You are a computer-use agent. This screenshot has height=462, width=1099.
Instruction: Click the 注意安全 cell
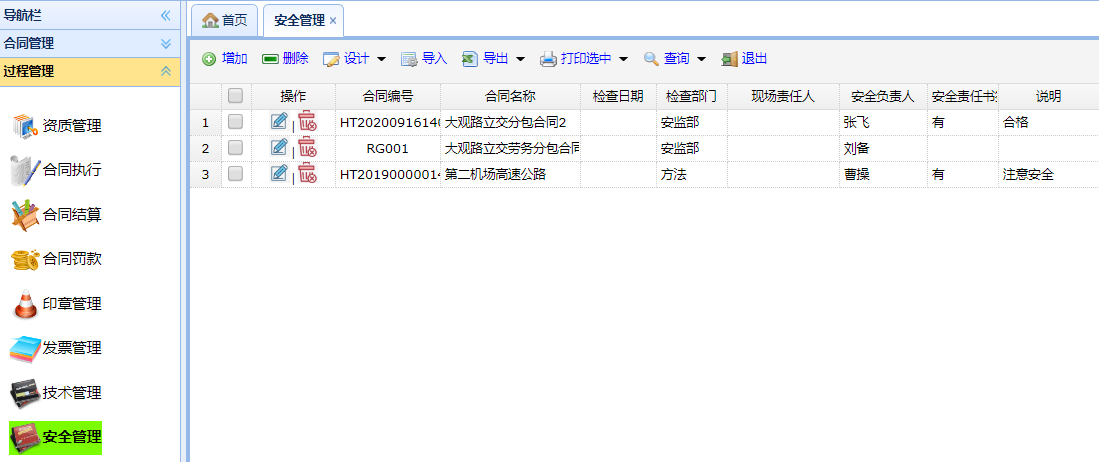pos(1049,175)
